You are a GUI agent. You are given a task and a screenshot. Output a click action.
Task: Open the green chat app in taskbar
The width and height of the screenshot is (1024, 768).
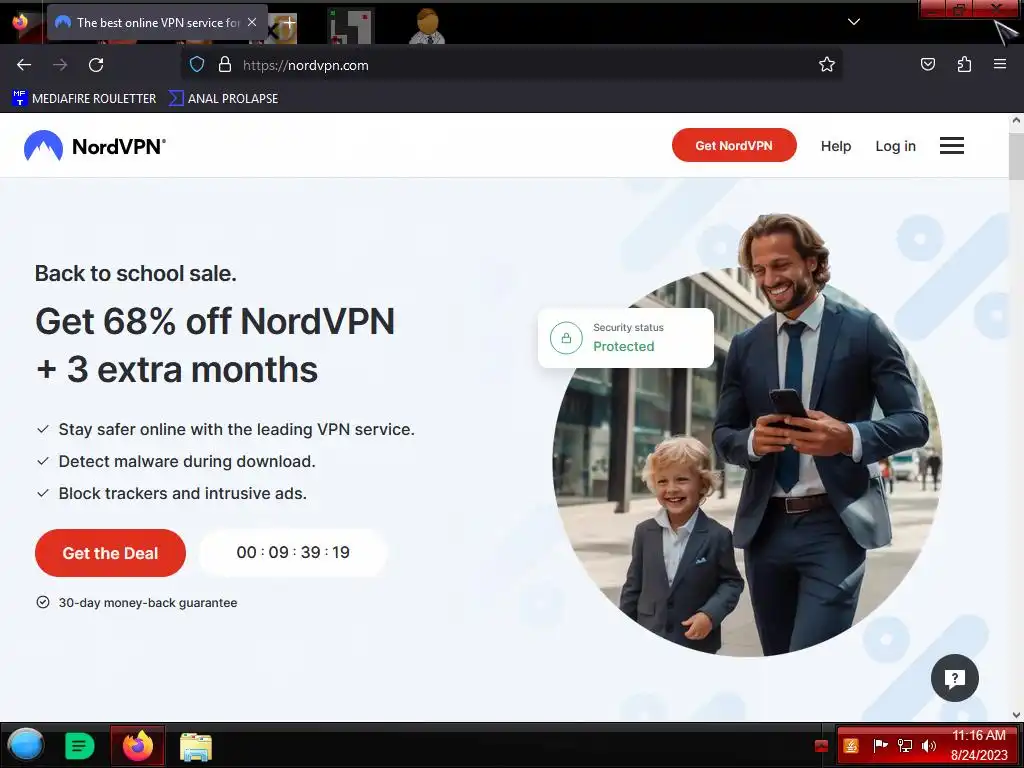coord(80,746)
